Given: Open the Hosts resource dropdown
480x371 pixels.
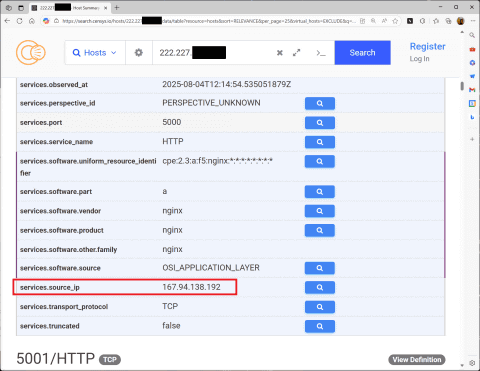Looking at the screenshot, I should tap(95, 53).
